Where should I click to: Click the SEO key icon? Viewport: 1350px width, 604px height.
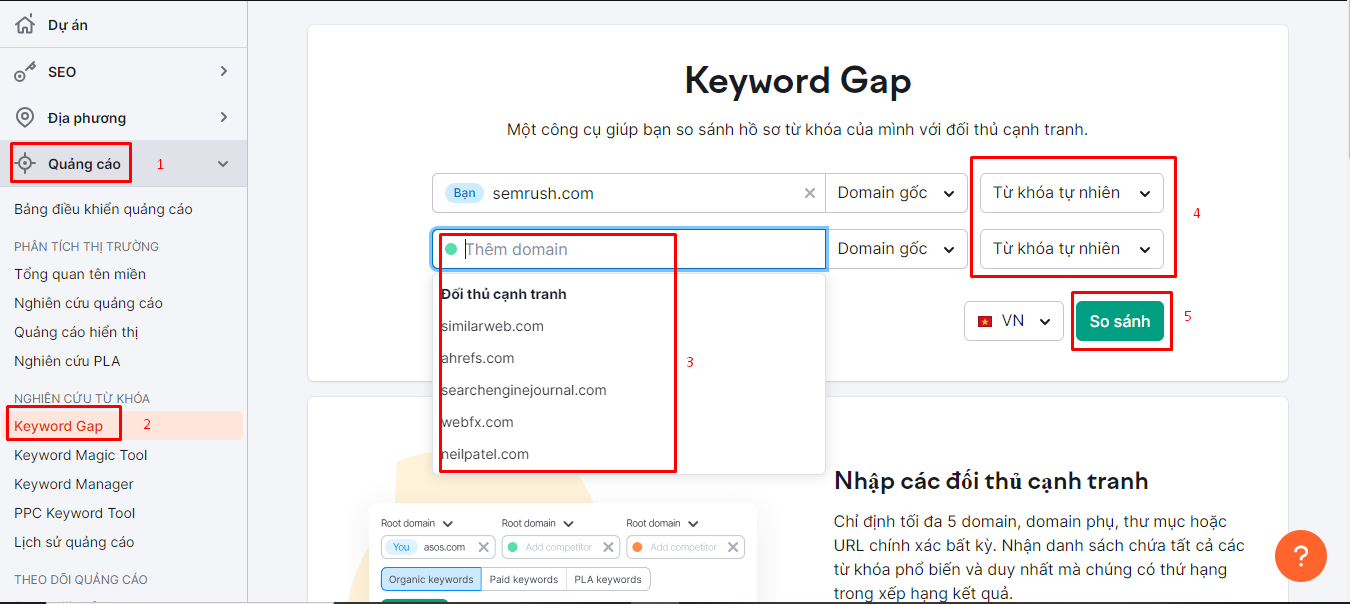click(25, 72)
